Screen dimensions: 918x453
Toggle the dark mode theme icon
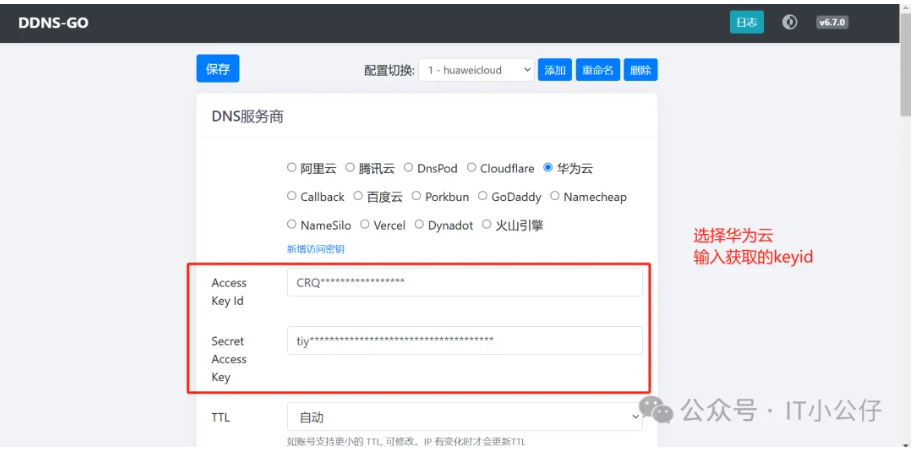(x=790, y=22)
